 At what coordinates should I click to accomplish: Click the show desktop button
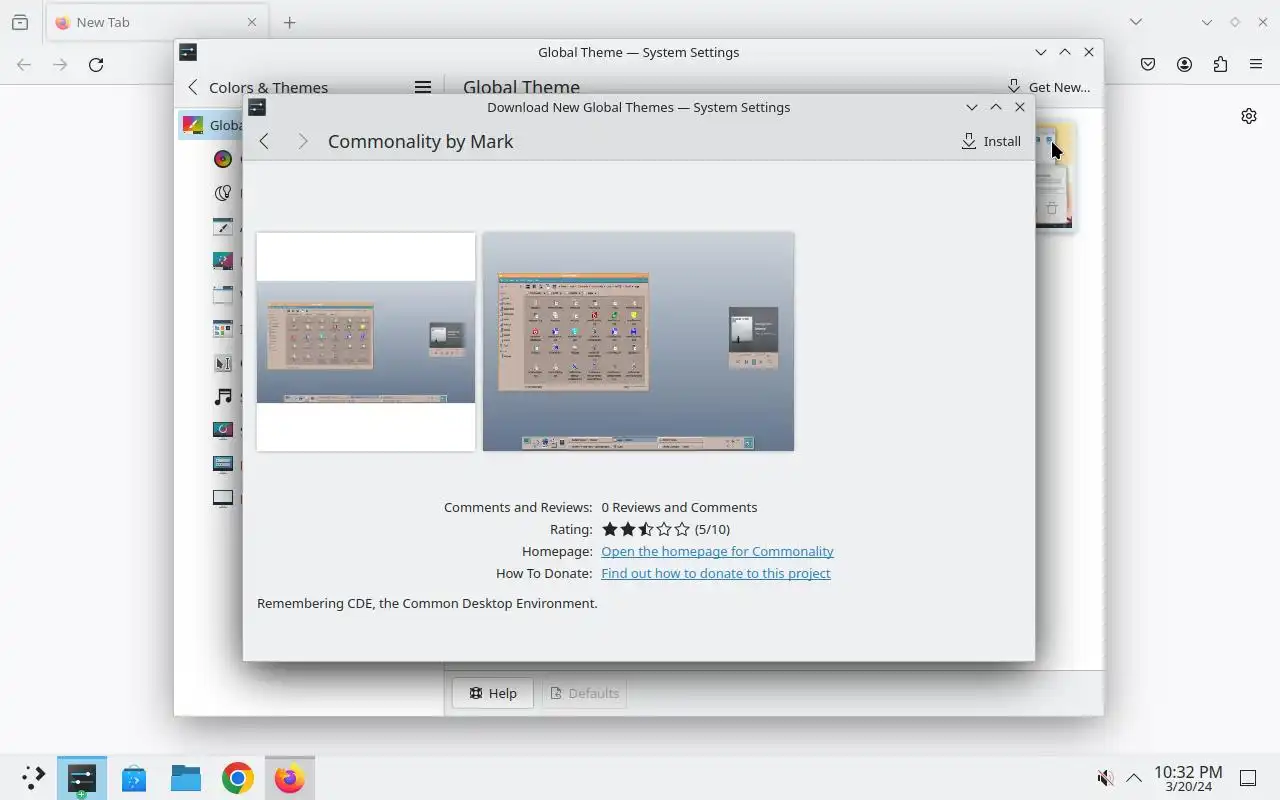[1248, 778]
